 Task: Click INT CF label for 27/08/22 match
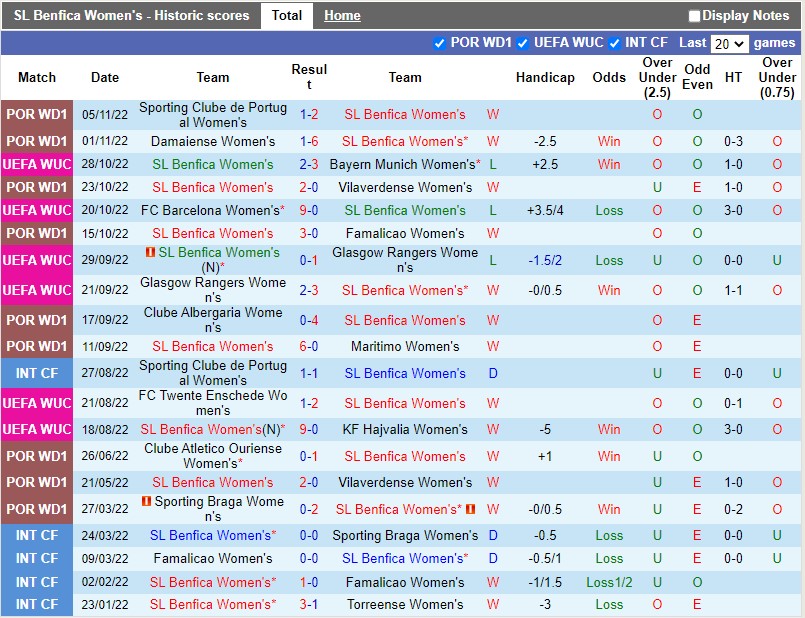pyautogui.click(x=37, y=373)
